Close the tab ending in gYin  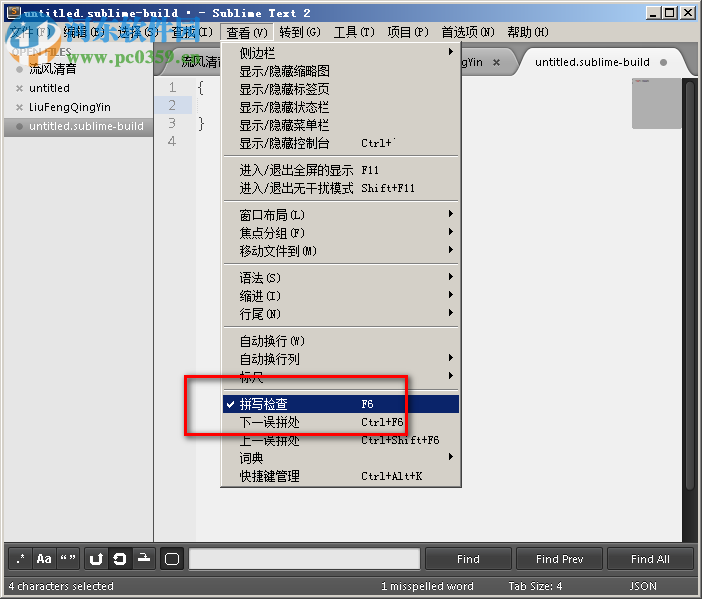(496, 63)
